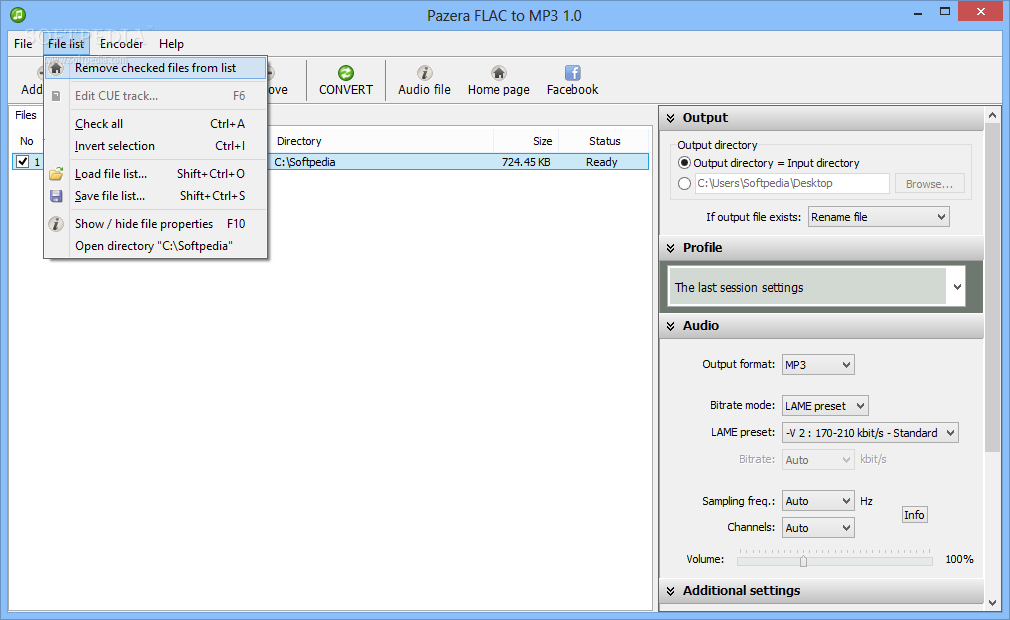Click the Size column header
Image resolution: width=1010 pixels, height=620 pixels.
[526, 141]
